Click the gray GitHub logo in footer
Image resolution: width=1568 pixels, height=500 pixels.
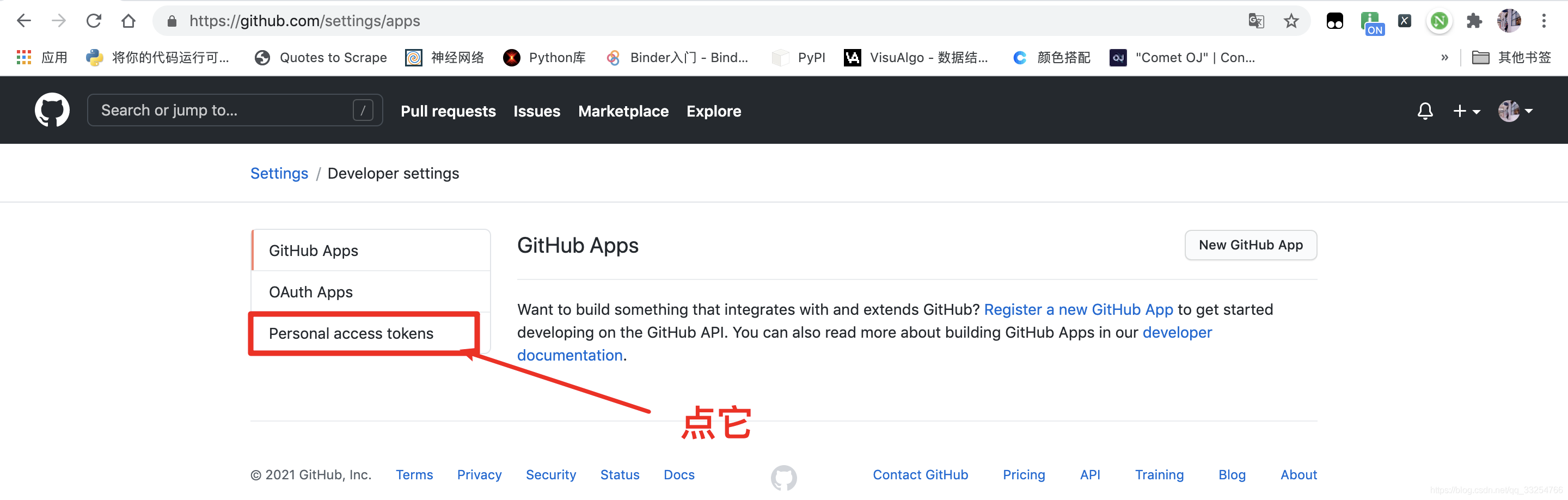click(783, 478)
